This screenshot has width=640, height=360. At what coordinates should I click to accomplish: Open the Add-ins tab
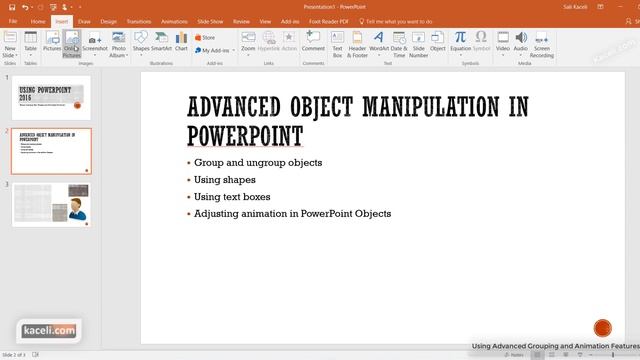290,21
